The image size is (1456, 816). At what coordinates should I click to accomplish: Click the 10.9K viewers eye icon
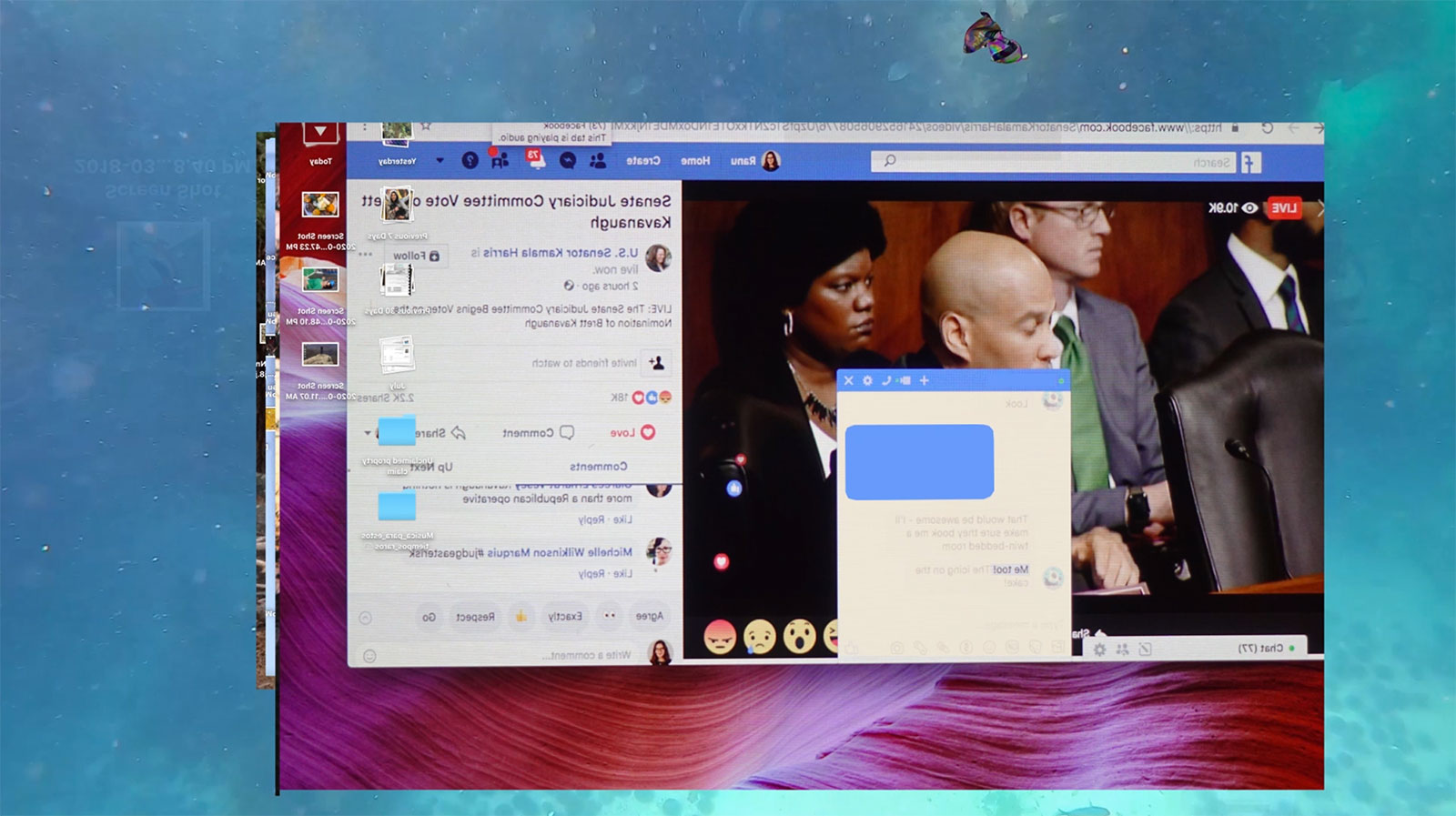click(1250, 208)
